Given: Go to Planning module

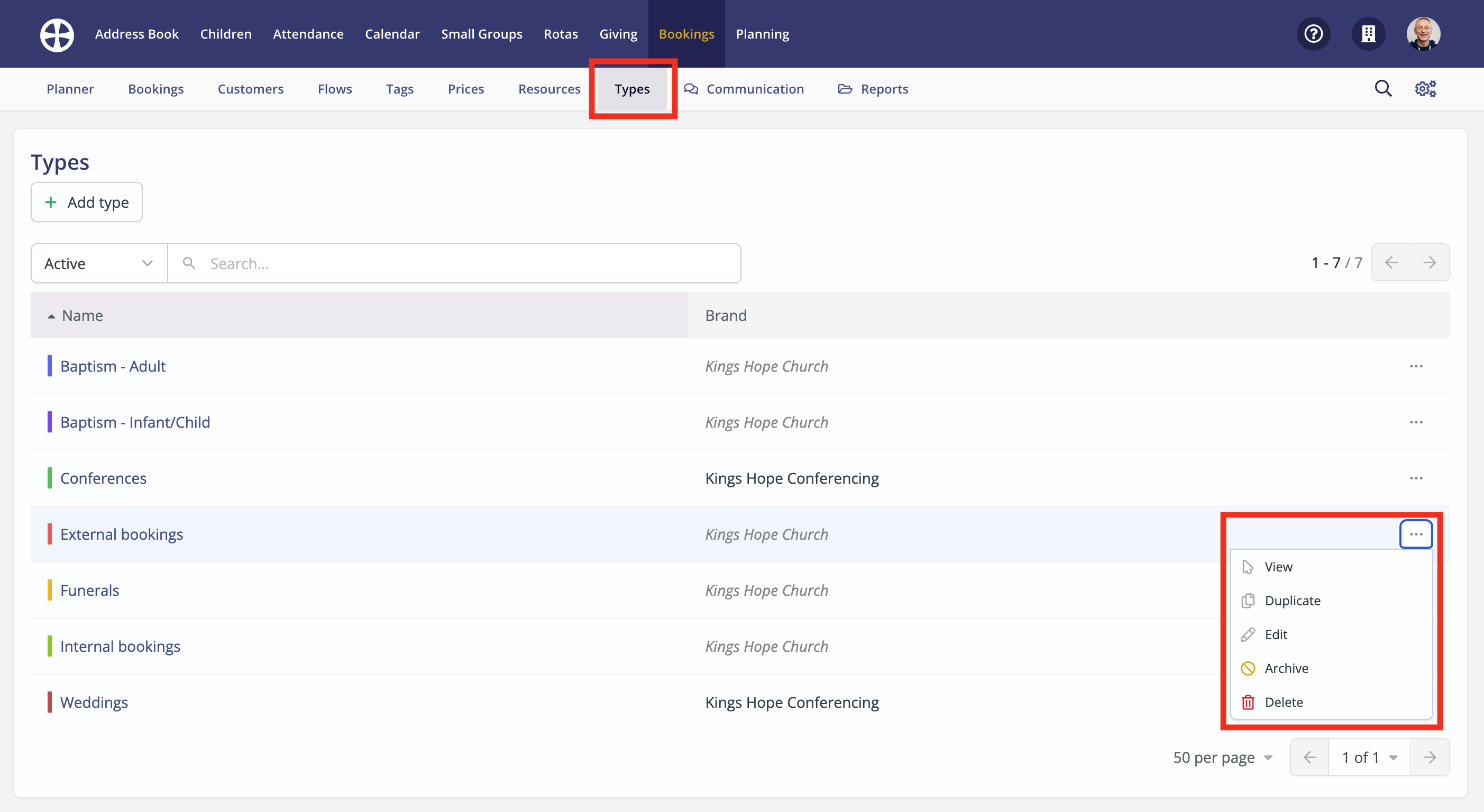Looking at the screenshot, I should tap(762, 34).
